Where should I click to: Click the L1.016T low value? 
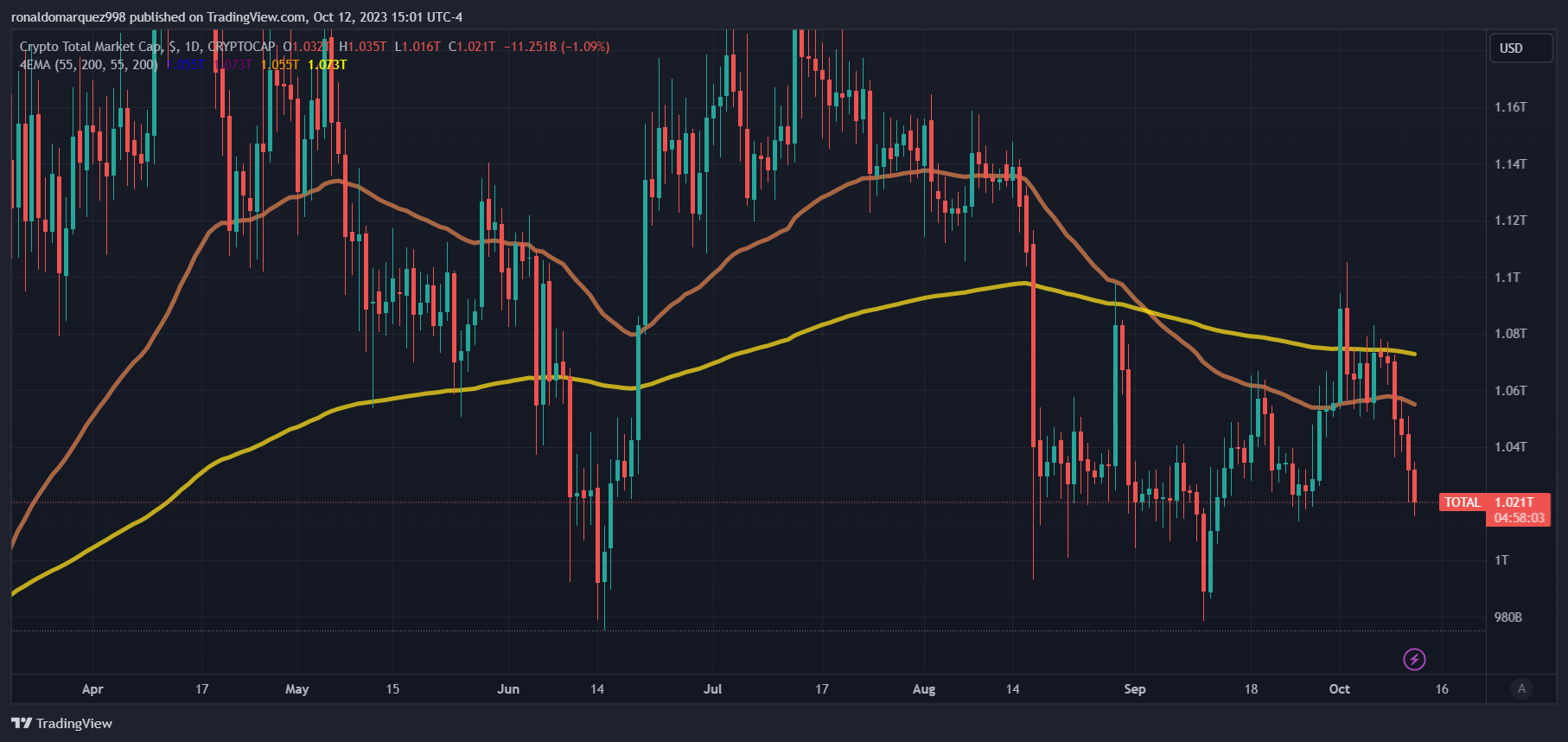point(417,47)
